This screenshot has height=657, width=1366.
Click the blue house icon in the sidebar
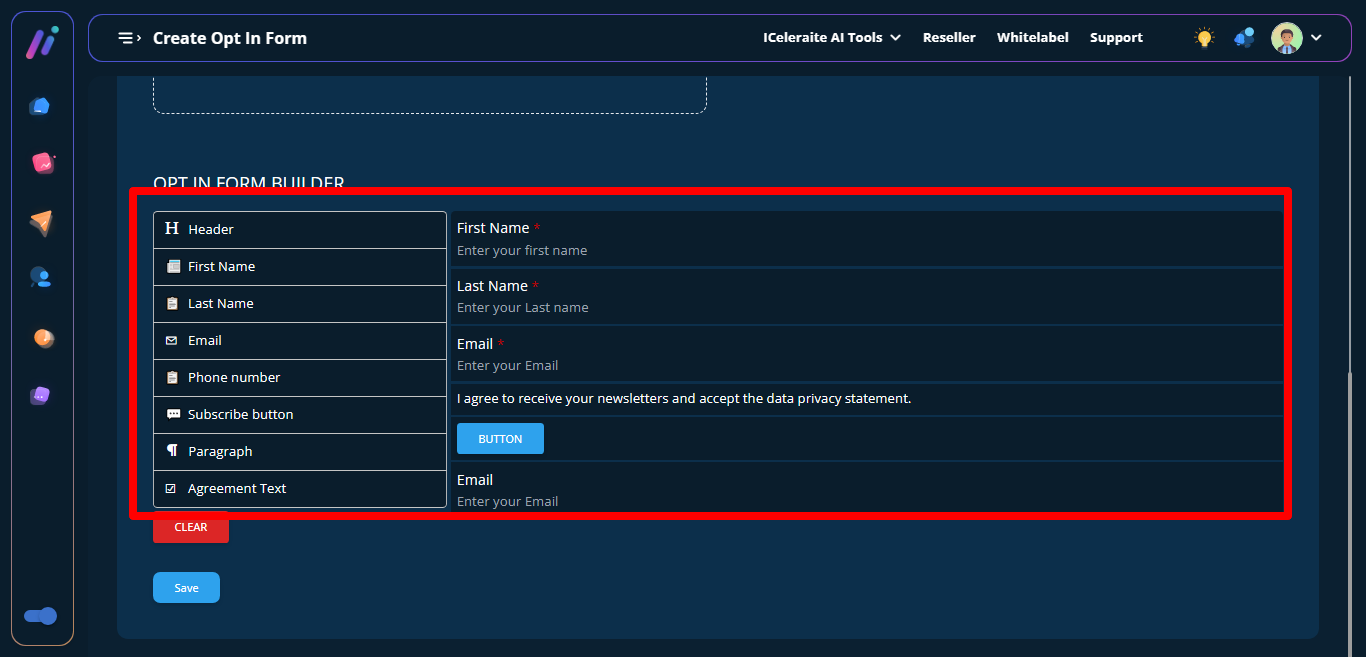(40, 106)
